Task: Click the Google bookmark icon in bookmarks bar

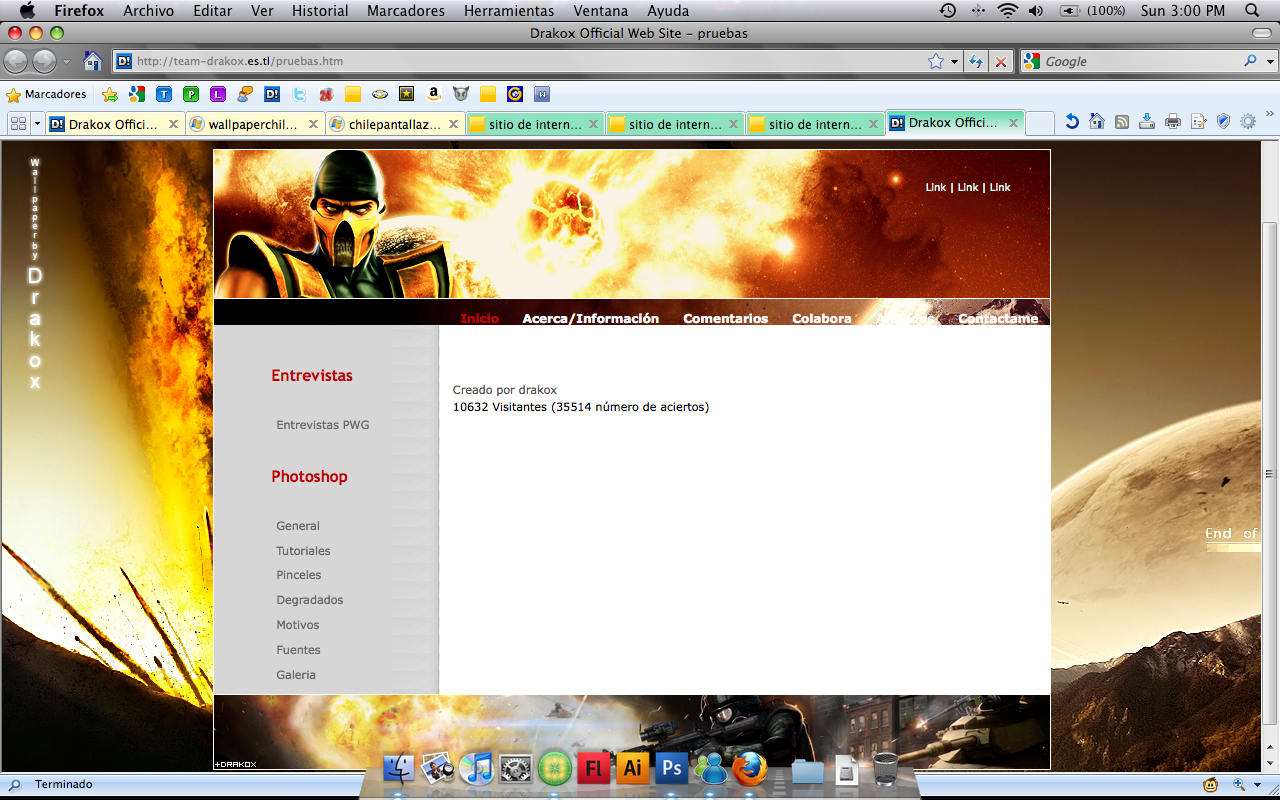Action: tap(137, 95)
